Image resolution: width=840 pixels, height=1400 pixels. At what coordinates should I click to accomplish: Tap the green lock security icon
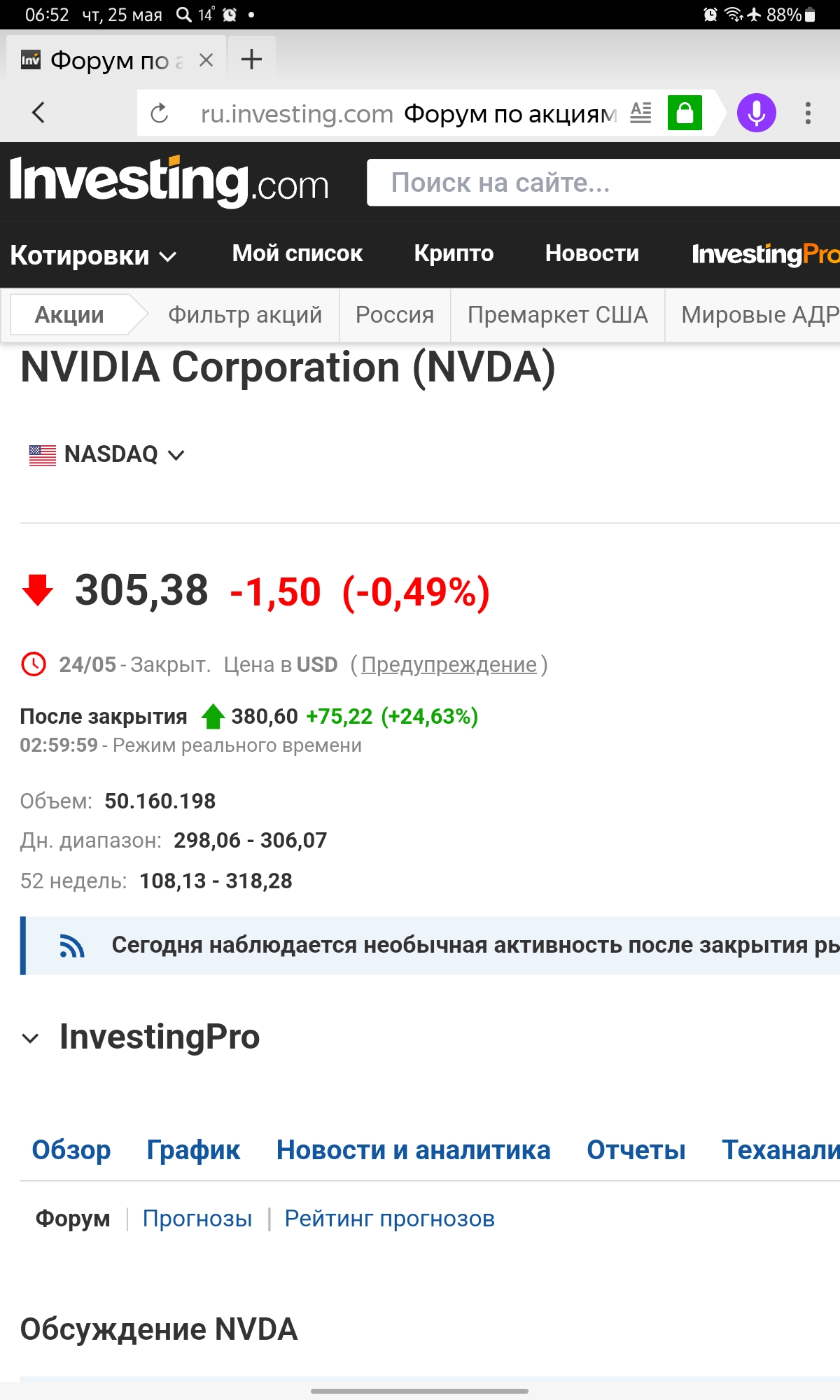tap(685, 113)
